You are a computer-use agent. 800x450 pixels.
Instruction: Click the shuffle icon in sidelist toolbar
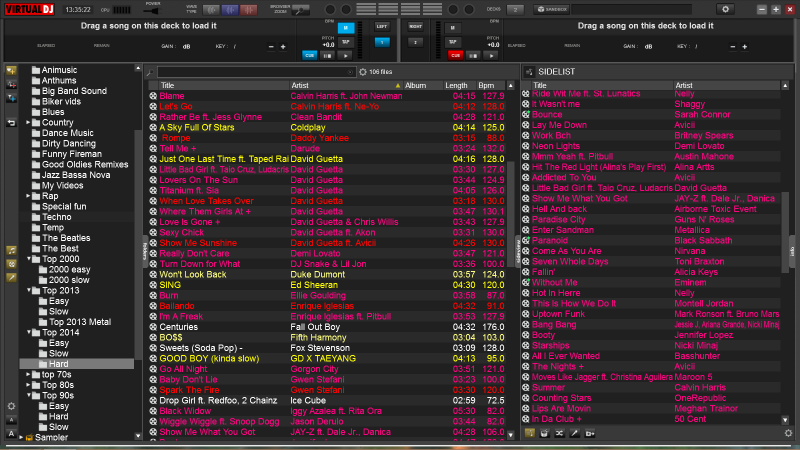[559, 433]
